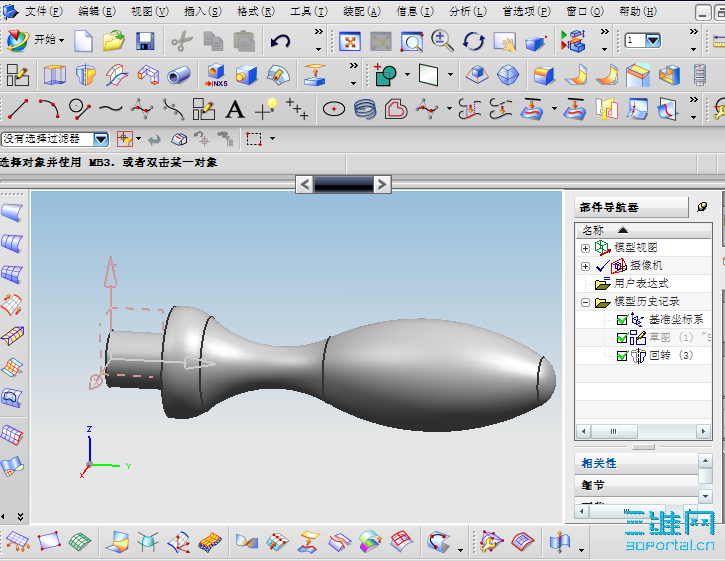725x561 pixels.
Task: Open the 帮助(H) menu
Action: pos(638,12)
